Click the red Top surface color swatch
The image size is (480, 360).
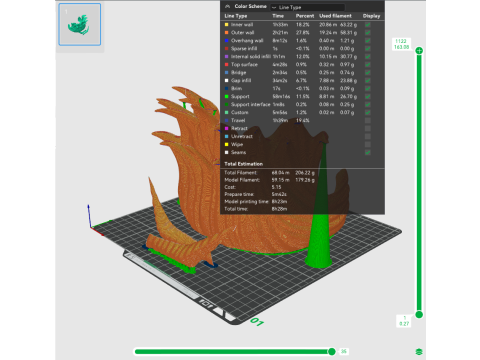(227, 65)
